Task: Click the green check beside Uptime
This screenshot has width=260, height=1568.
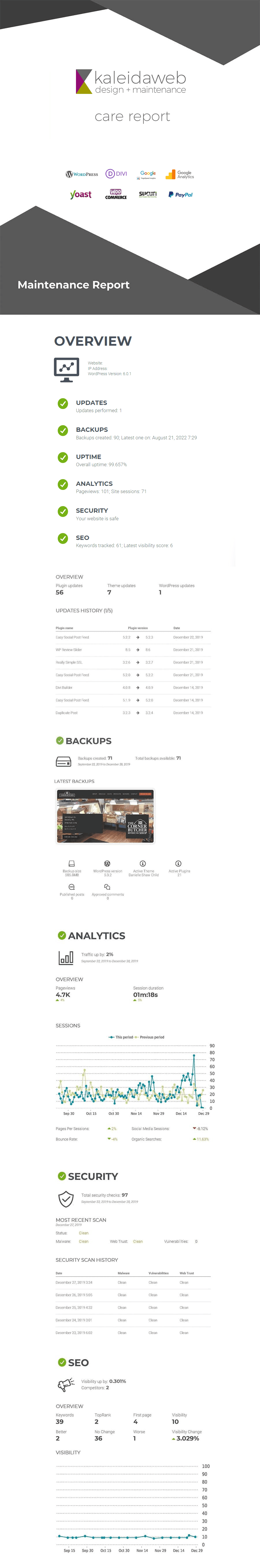Action: [x=63, y=457]
